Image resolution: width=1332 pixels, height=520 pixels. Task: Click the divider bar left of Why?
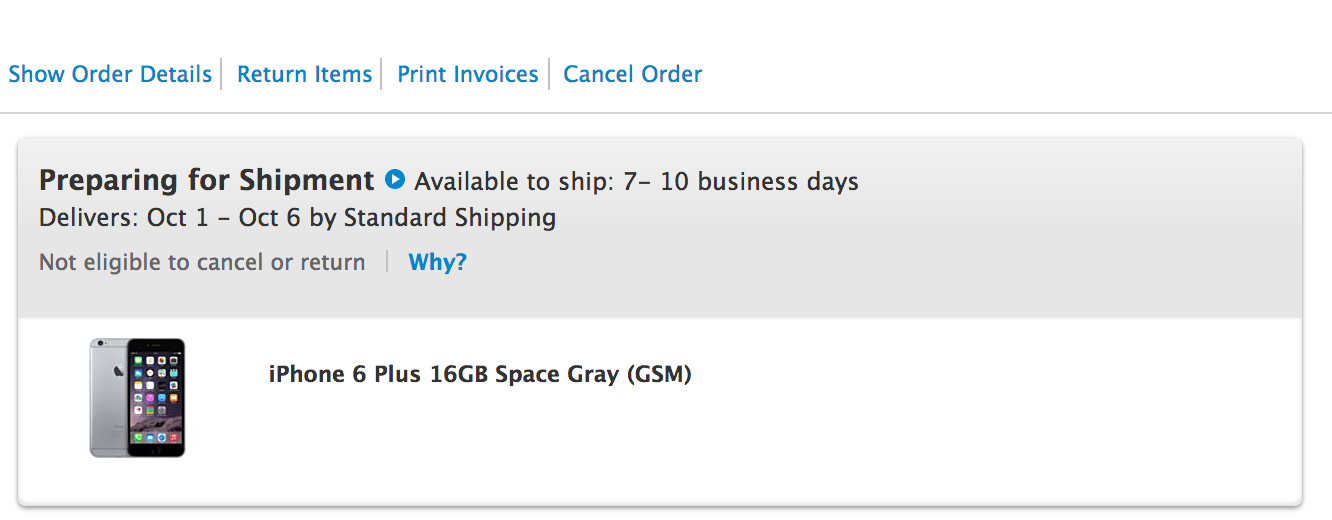click(x=387, y=262)
